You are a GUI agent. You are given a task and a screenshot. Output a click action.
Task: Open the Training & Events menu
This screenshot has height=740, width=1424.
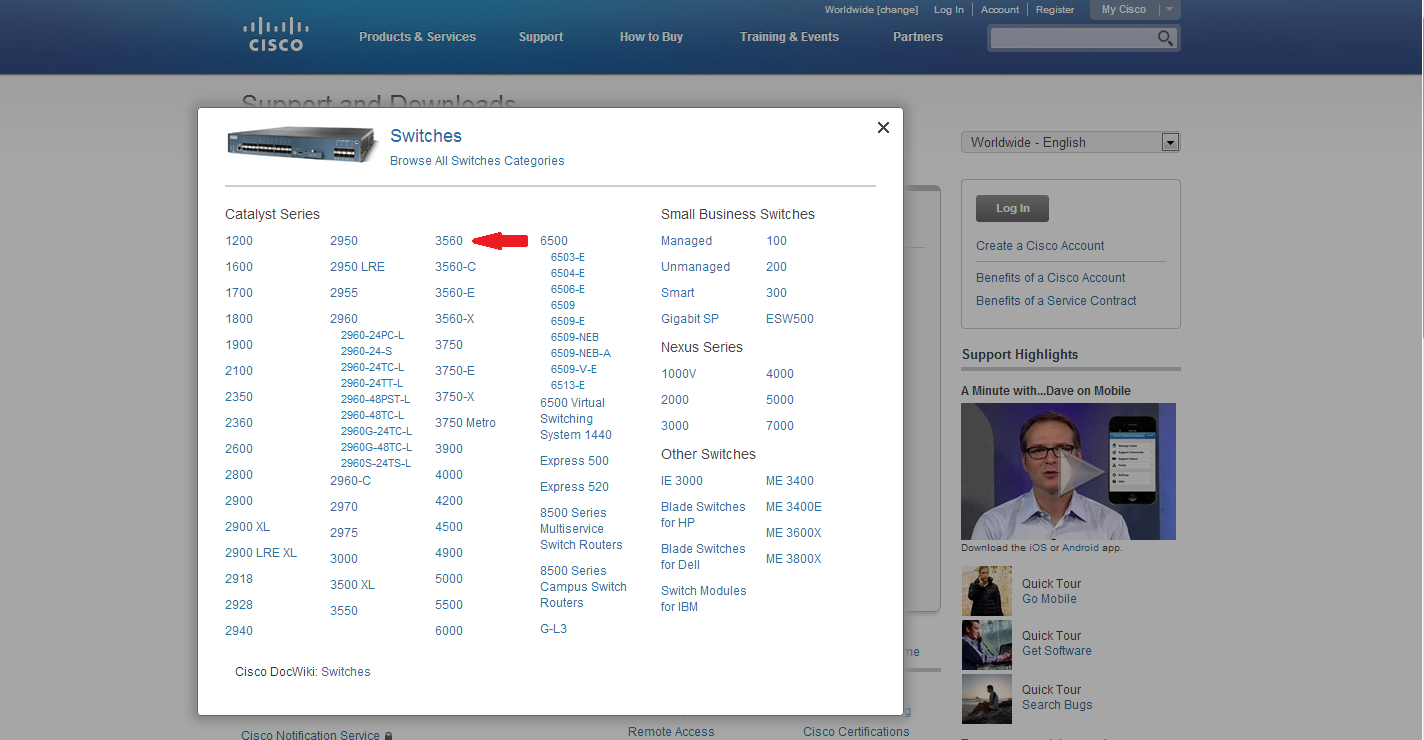click(789, 37)
